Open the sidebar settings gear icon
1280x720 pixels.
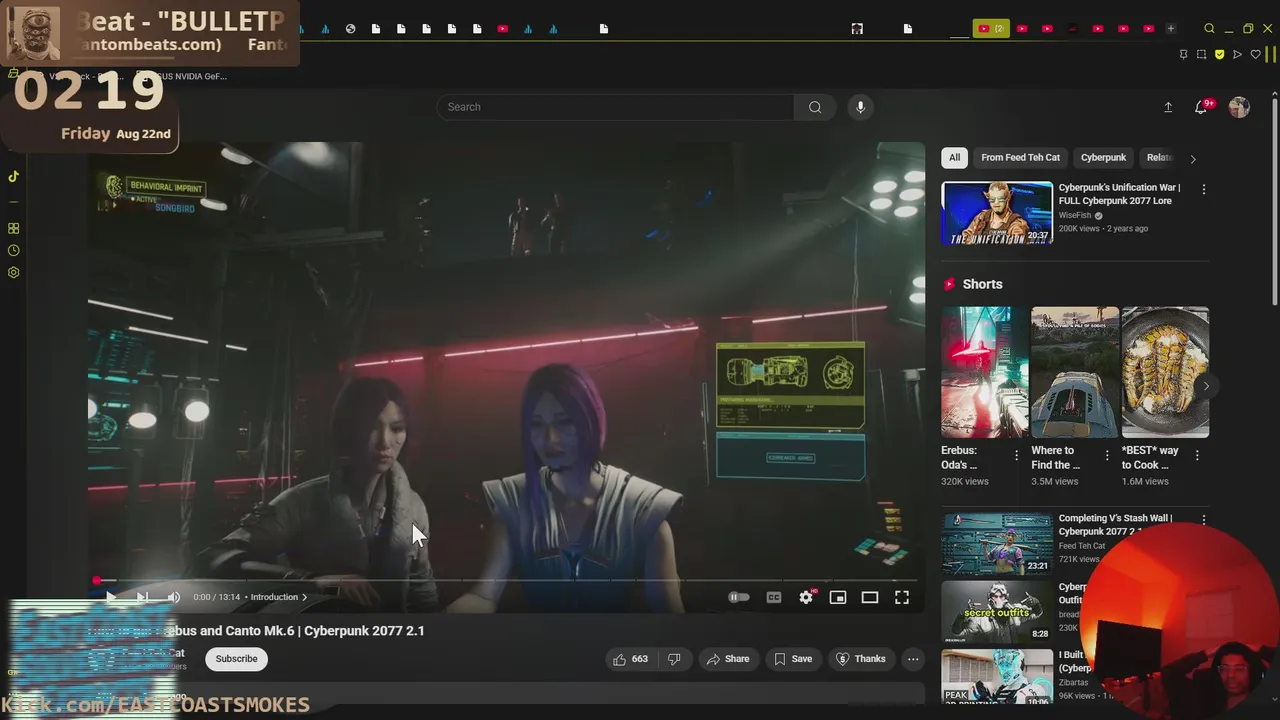click(x=13, y=272)
